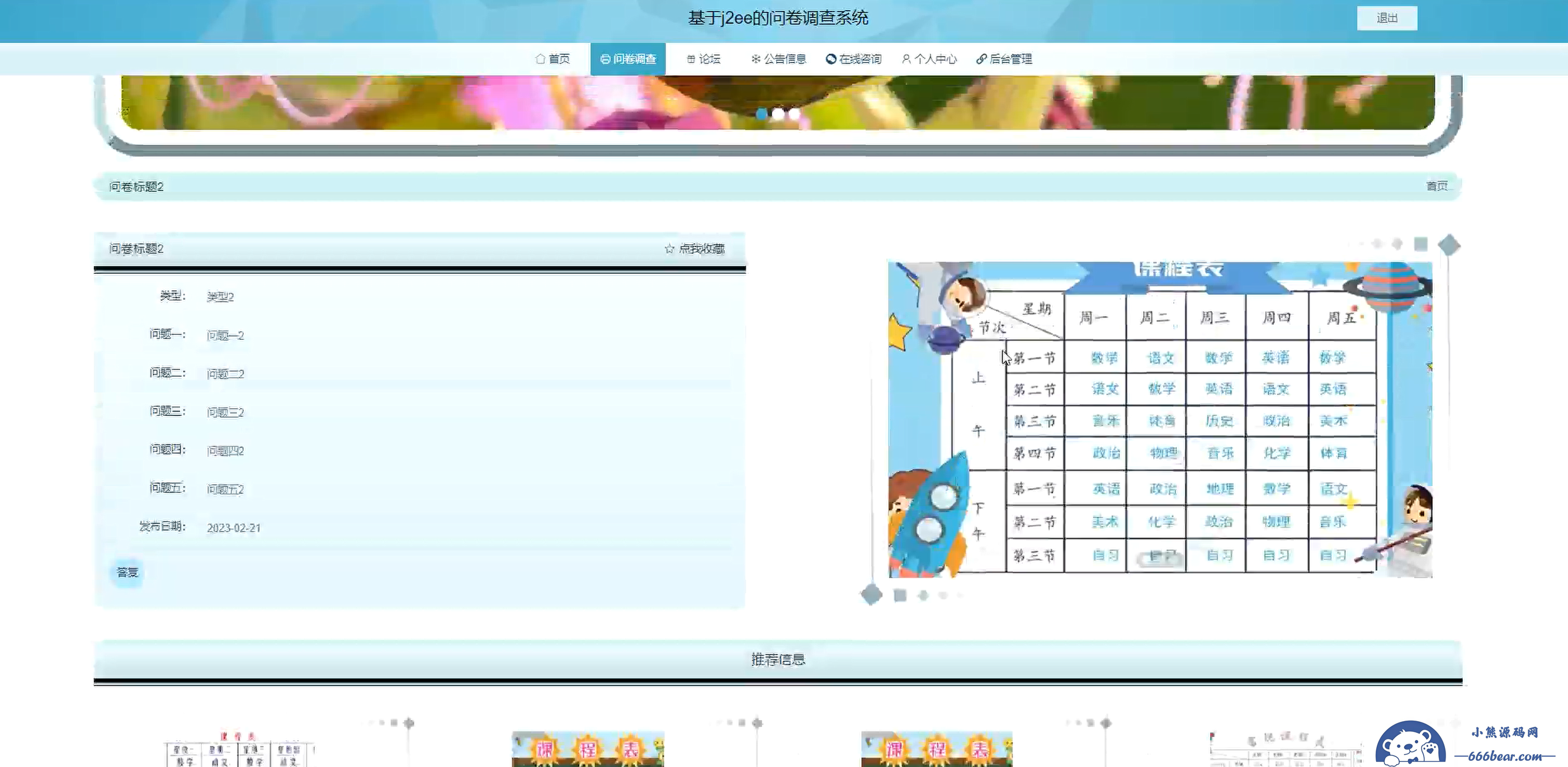Click the printer icon beside 问卷调查
Viewport: 1568px width, 767px height.
tap(605, 59)
